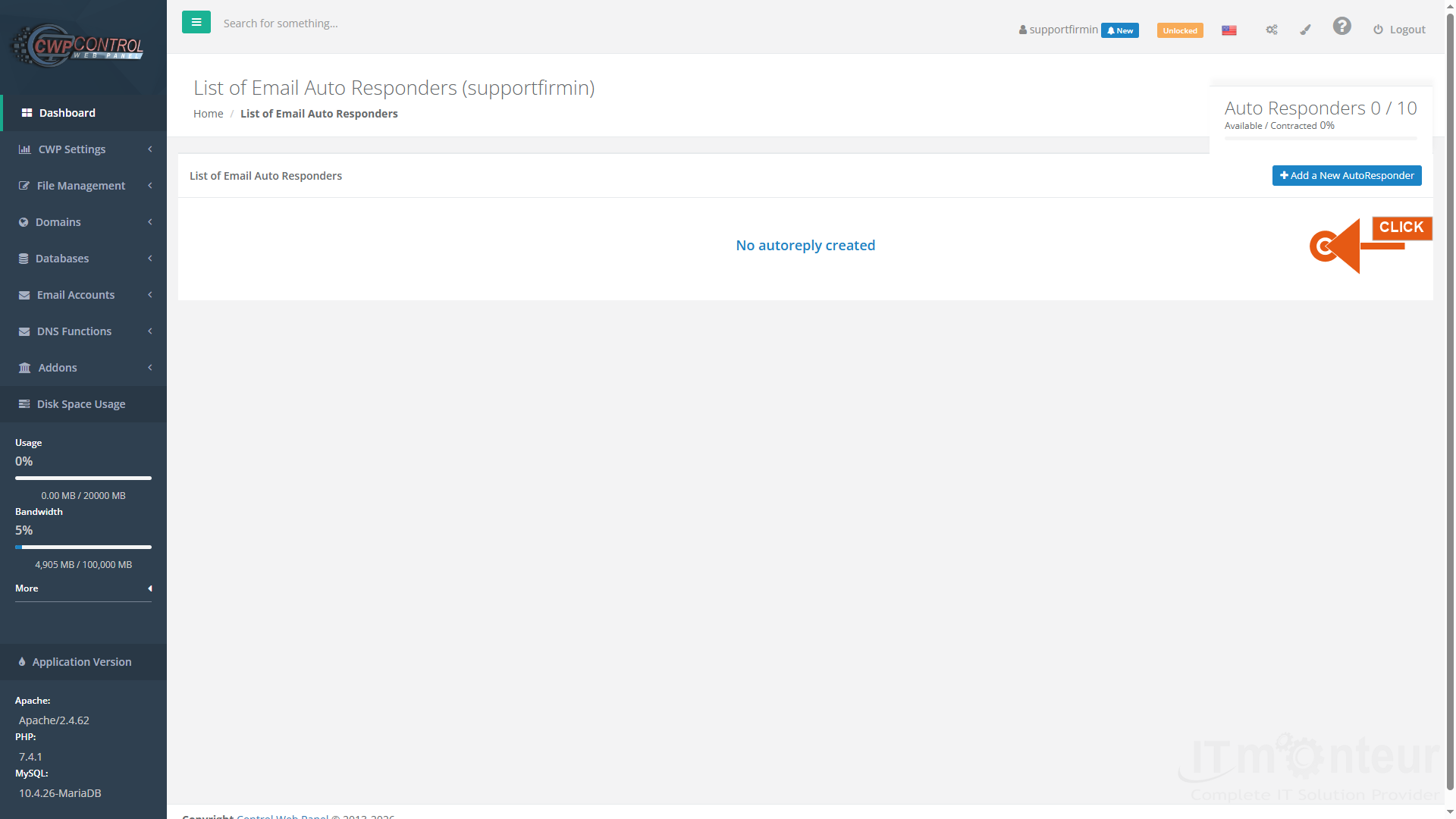Click the 4,905 MB / 100,000 MB value
The image size is (1456, 819).
[x=83, y=565]
